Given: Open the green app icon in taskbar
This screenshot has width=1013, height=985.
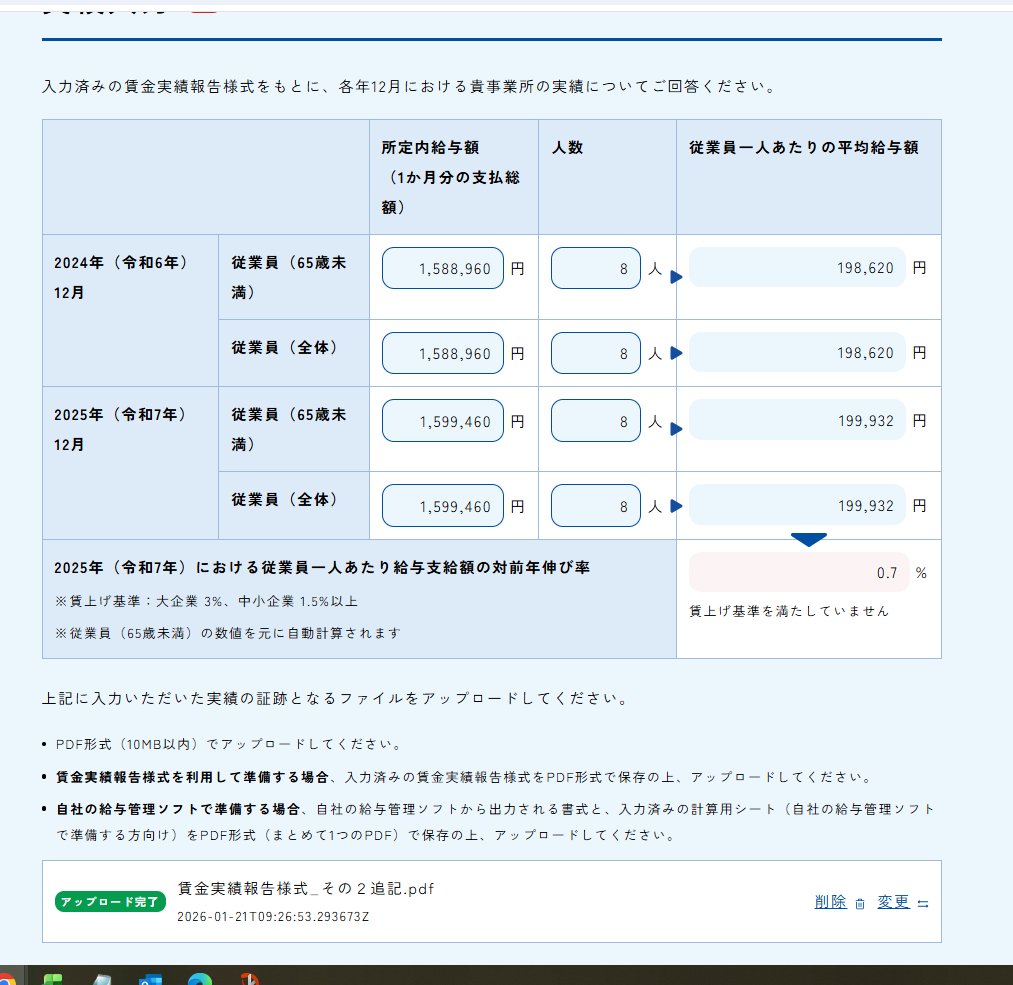Looking at the screenshot, I should (54, 978).
